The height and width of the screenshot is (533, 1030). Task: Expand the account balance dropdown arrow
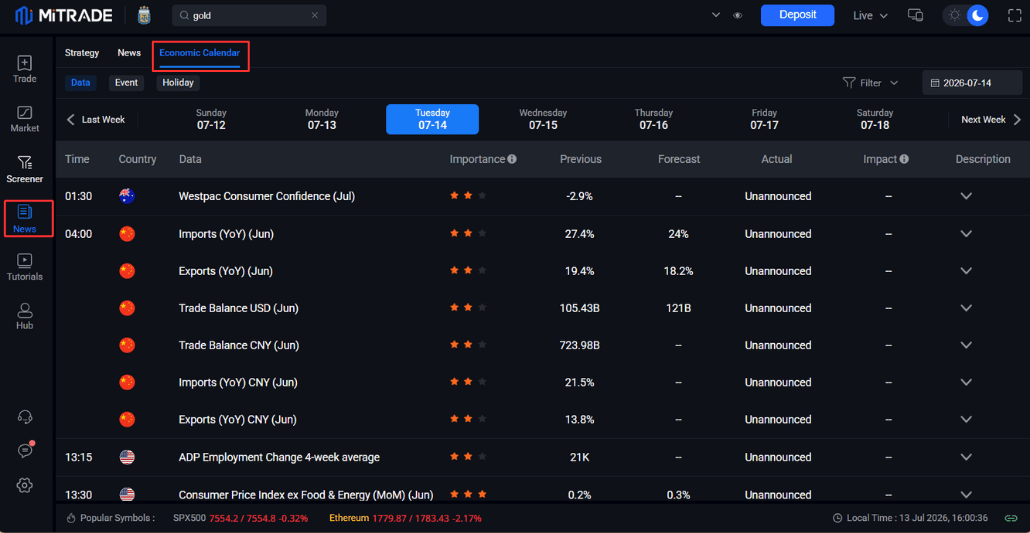tap(716, 15)
